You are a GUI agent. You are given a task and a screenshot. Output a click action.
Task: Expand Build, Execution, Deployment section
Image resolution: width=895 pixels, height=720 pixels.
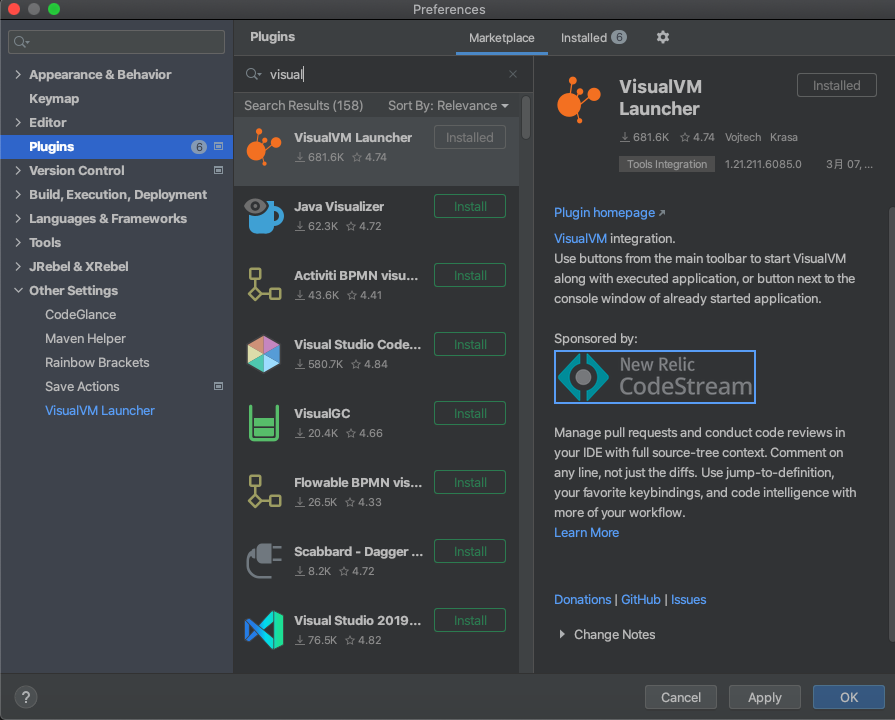(18, 195)
